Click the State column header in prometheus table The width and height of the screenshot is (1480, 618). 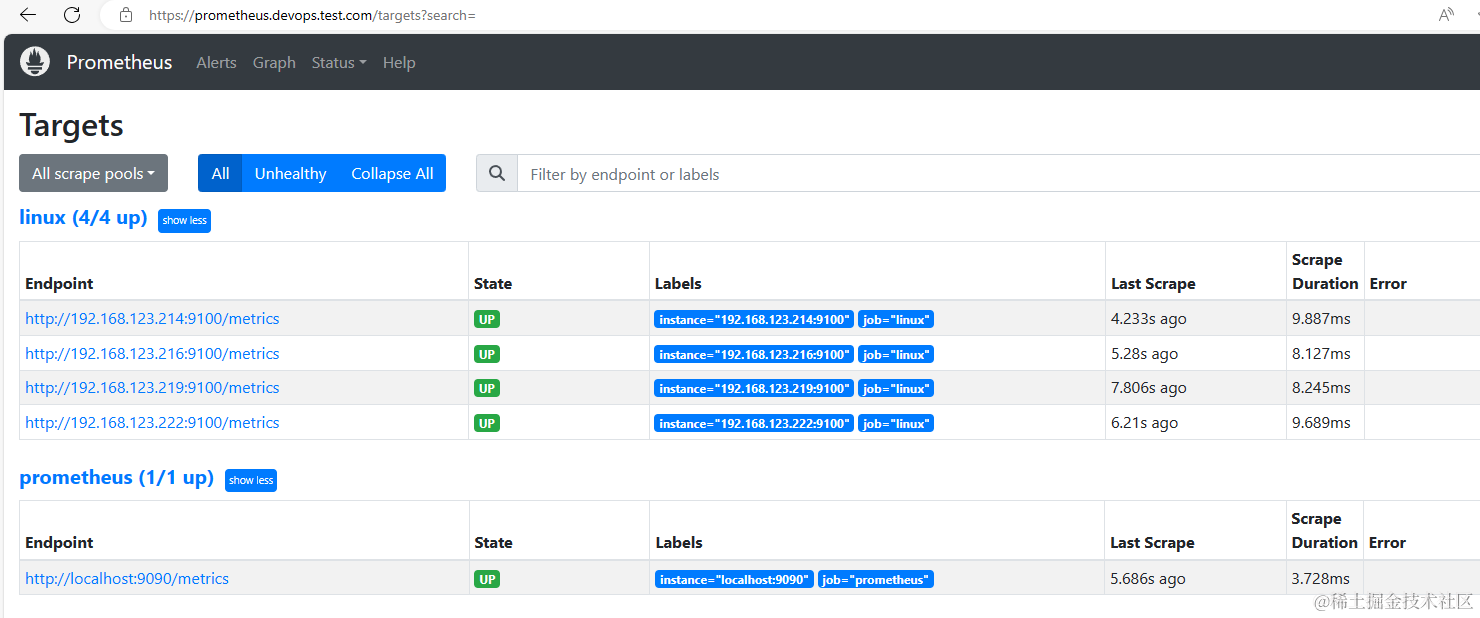coord(493,542)
